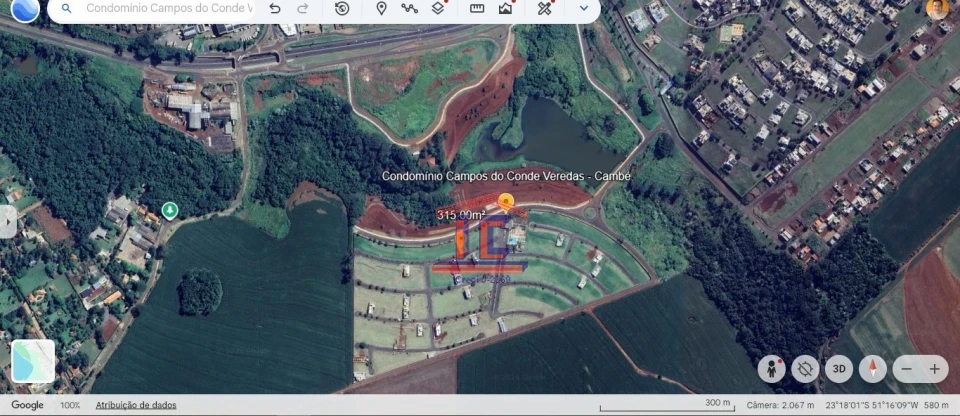Toggle the 3D view button
The width and height of the screenshot is (960, 416).
point(839,369)
